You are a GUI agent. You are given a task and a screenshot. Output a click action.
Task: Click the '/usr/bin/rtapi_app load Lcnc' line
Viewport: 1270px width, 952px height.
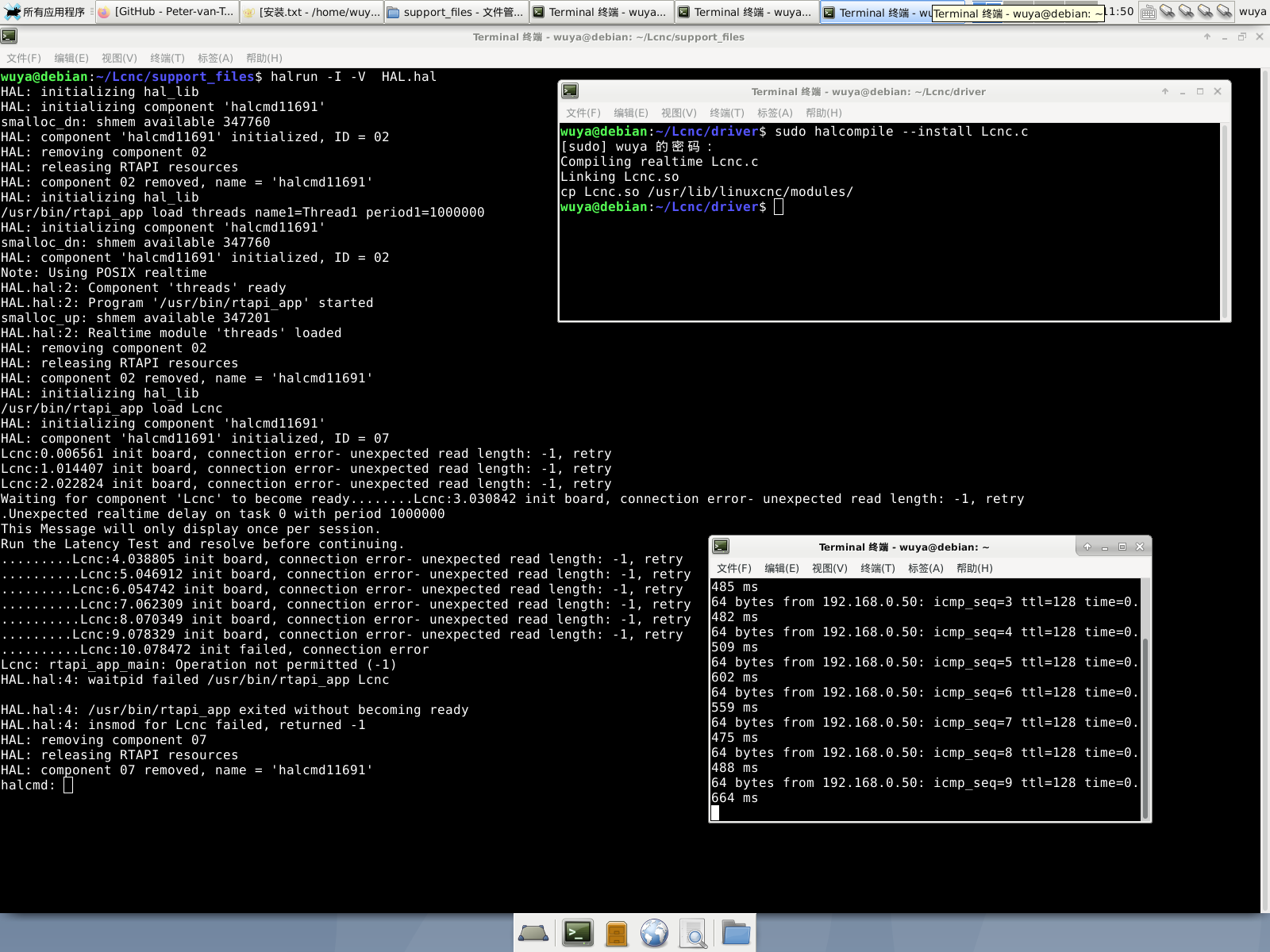pos(112,409)
